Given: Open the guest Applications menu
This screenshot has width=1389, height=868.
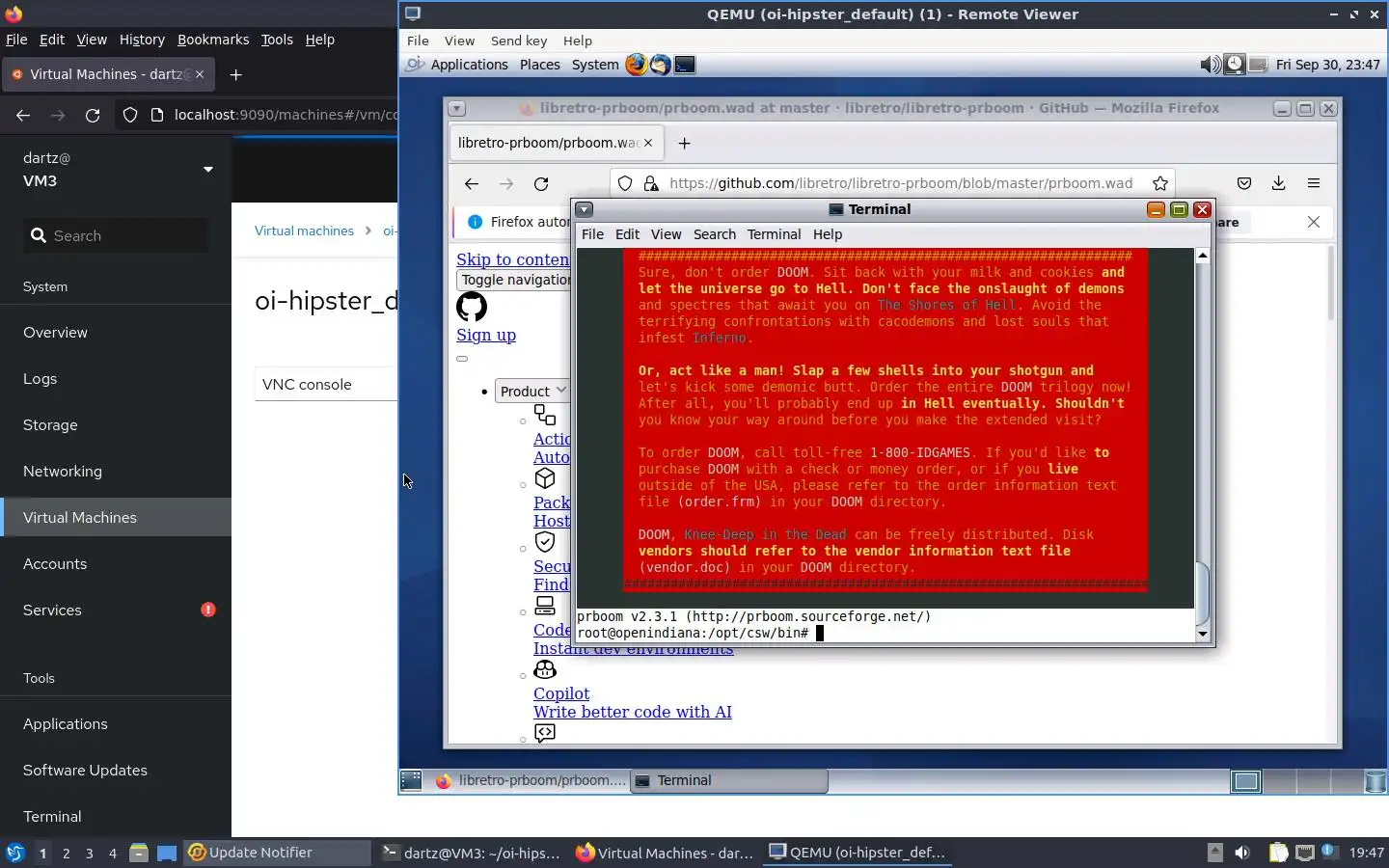Looking at the screenshot, I should point(469,65).
